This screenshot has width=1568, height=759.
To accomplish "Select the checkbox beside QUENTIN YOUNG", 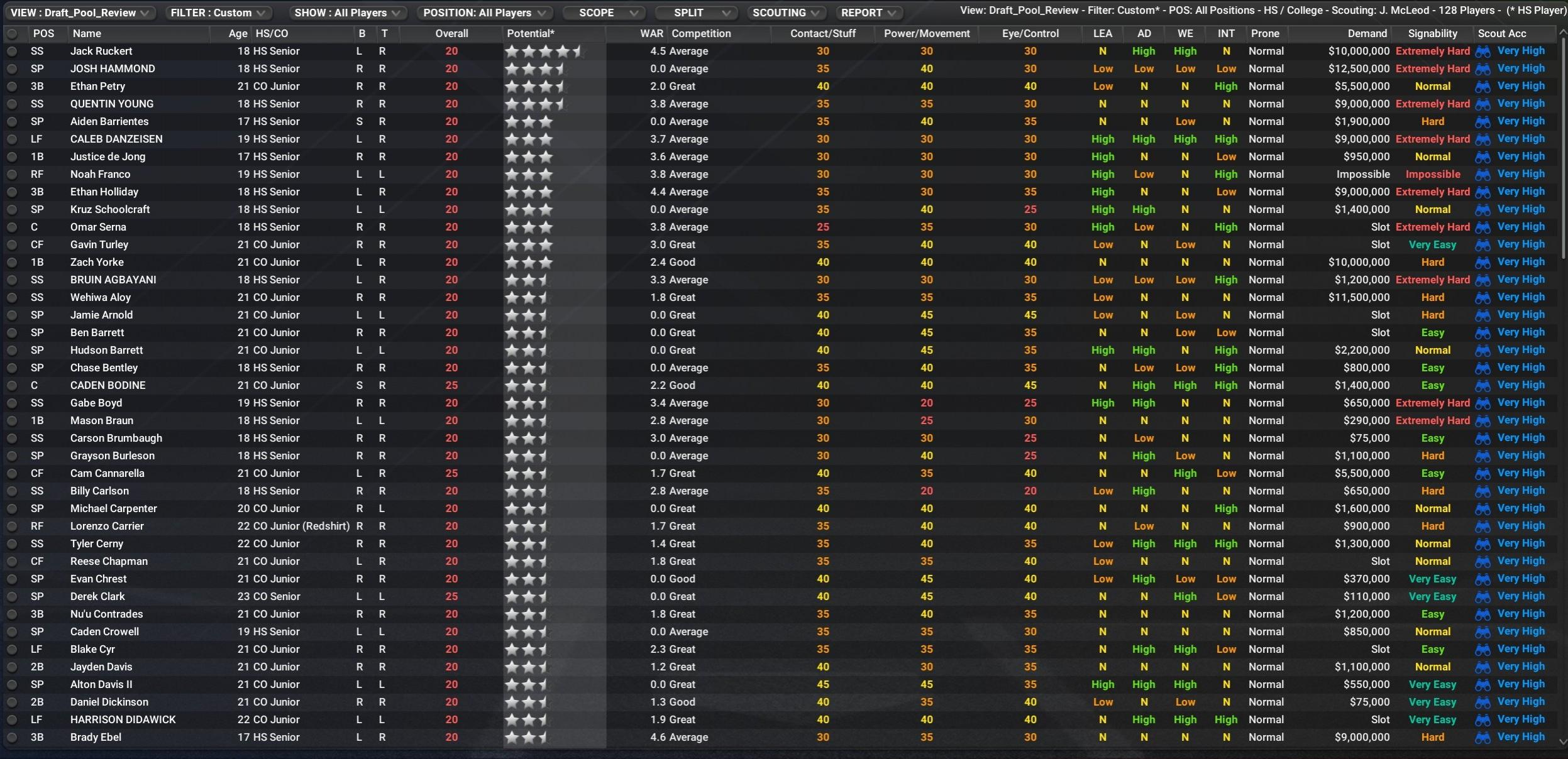I will click(x=13, y=104).
